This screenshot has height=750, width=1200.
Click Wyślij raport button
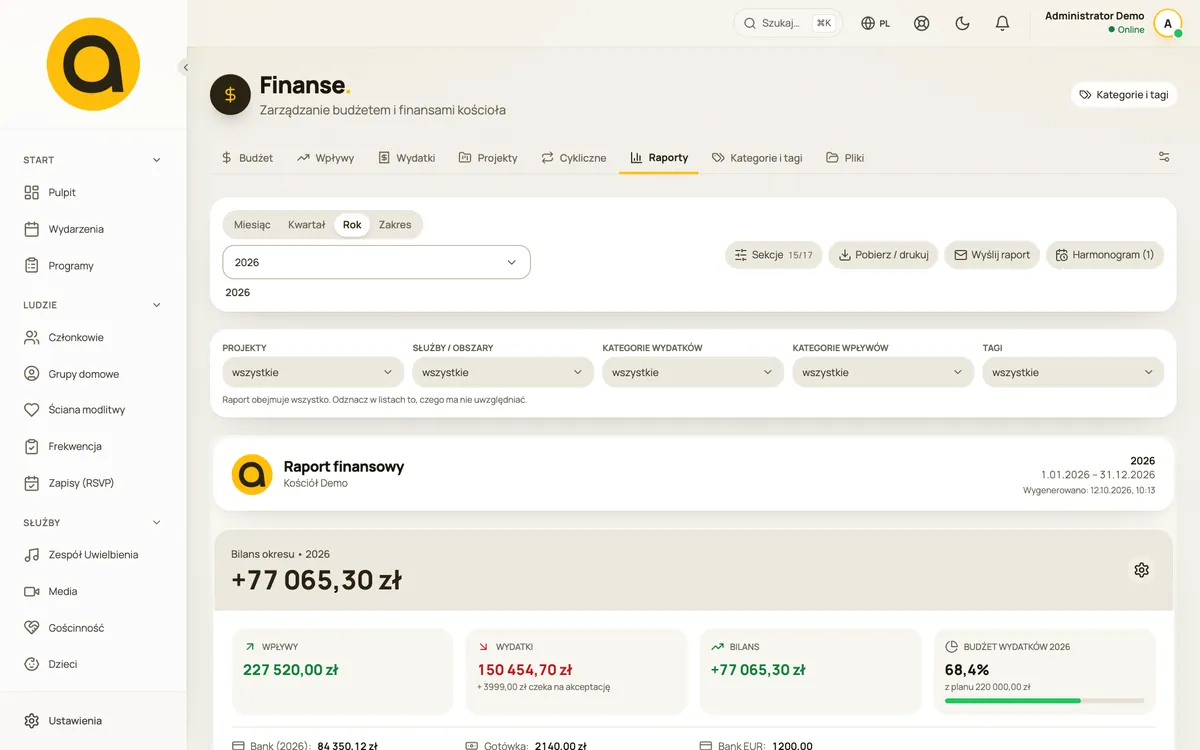pos(992,255)
